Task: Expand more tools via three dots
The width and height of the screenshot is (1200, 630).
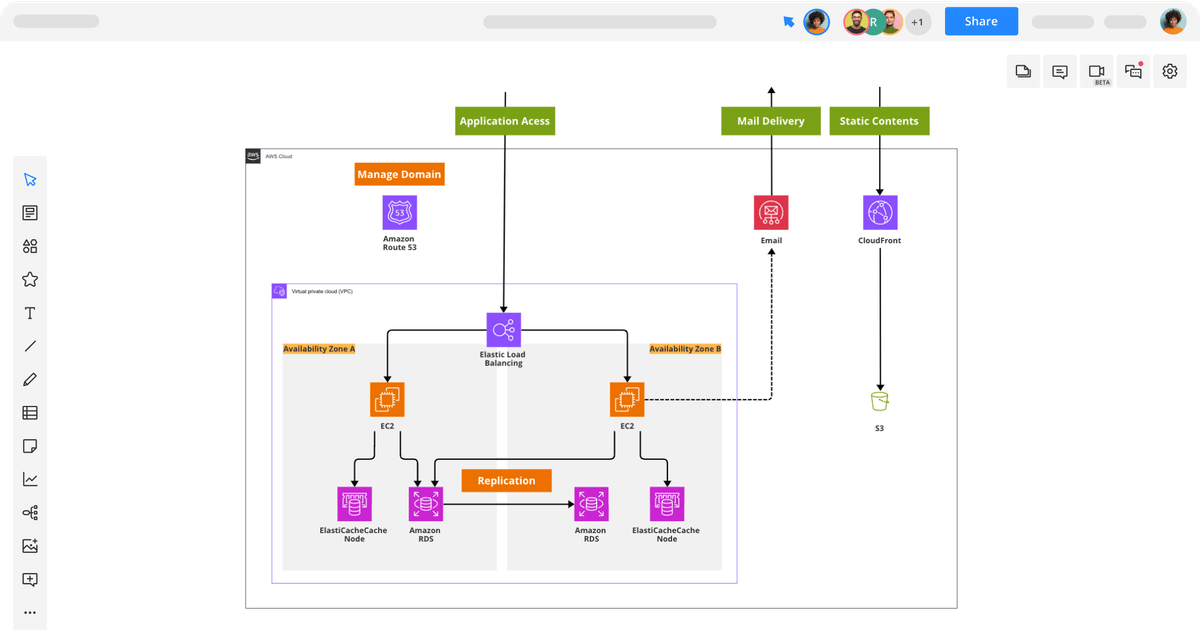Action: point(30,613)
